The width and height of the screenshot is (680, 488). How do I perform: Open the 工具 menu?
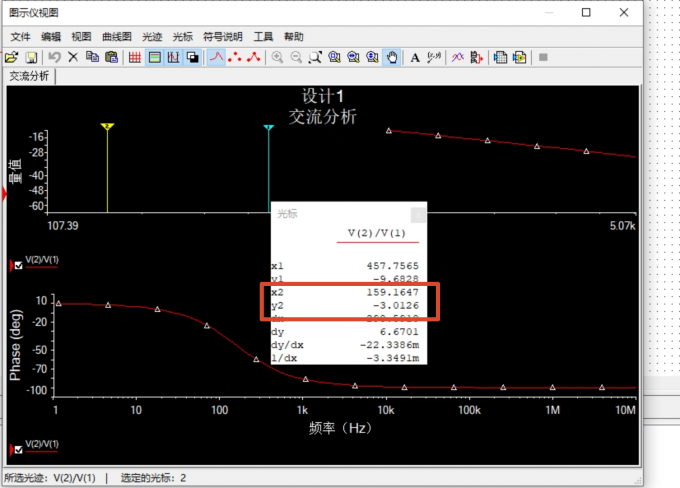click(x=263, y=36)
